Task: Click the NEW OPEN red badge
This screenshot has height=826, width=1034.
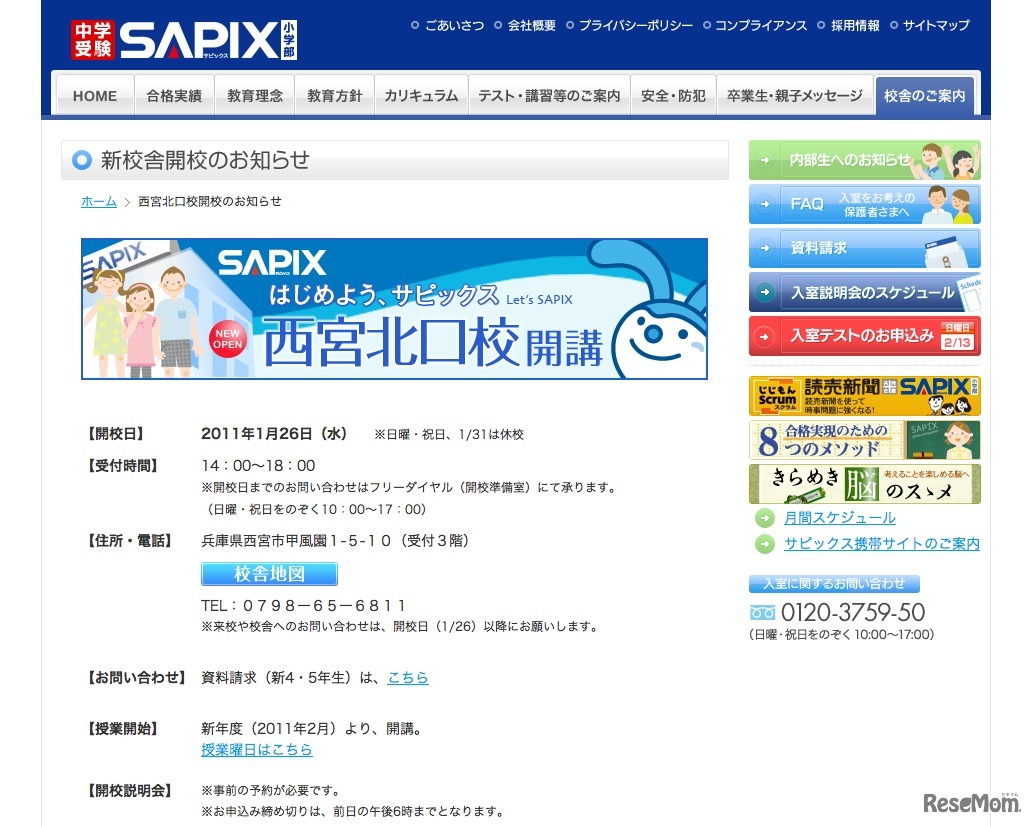Action: pyautogui.click(x=228, y=339)
